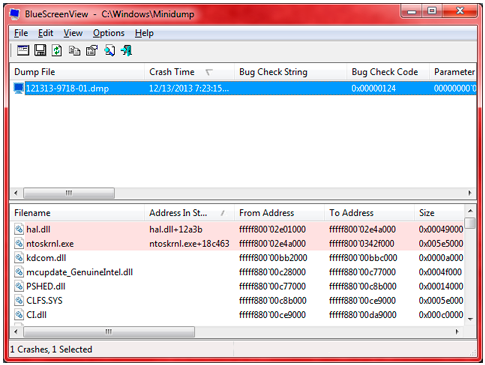Click lower pane vertical scroll down arrow
The image size is (485, 365).
point(470,319)
